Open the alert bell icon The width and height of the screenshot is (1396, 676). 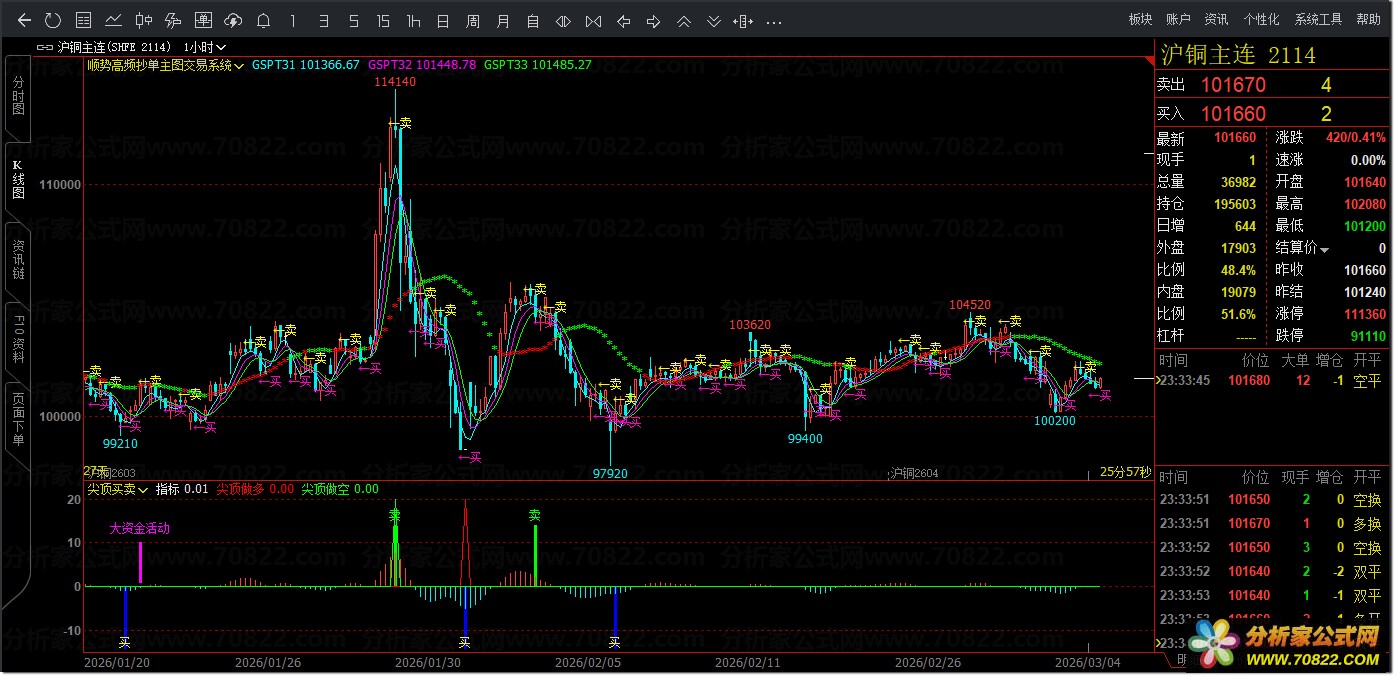tap(263, 20)
